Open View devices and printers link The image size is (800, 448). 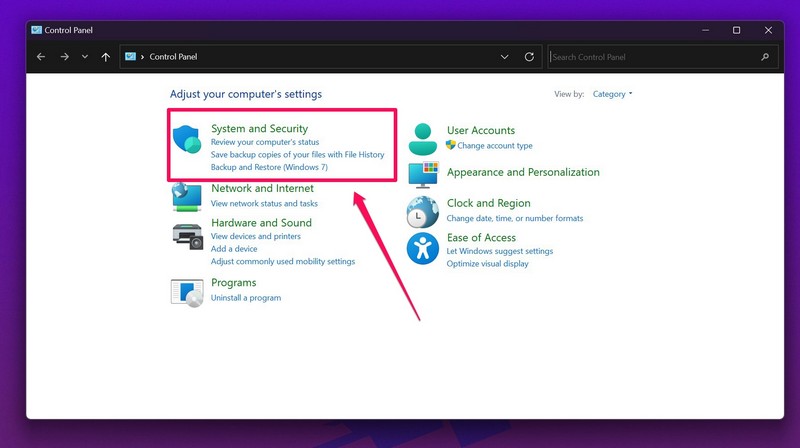pyautogui.click(x=256, y=236)
